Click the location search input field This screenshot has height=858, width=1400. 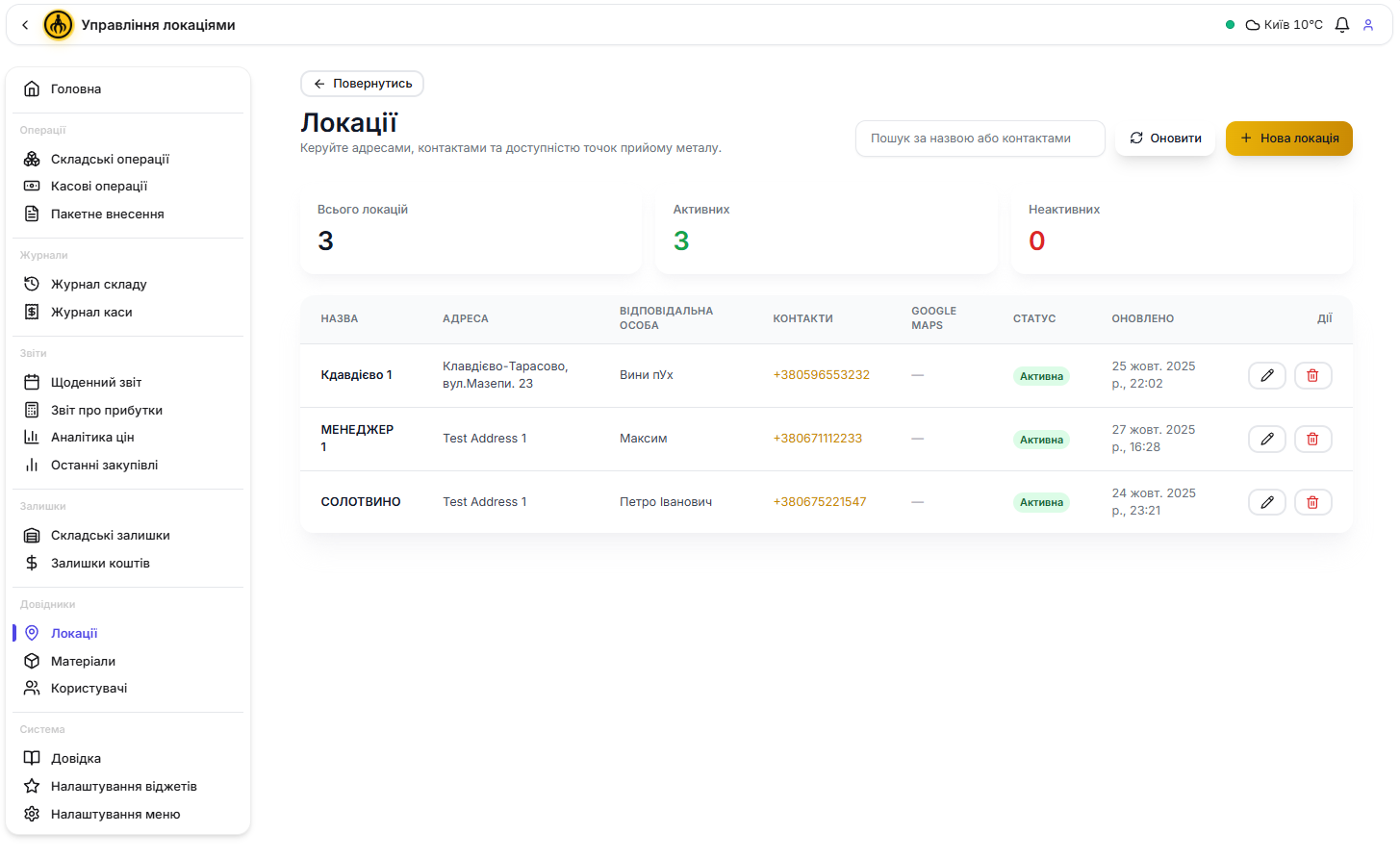tap(980, 139)
